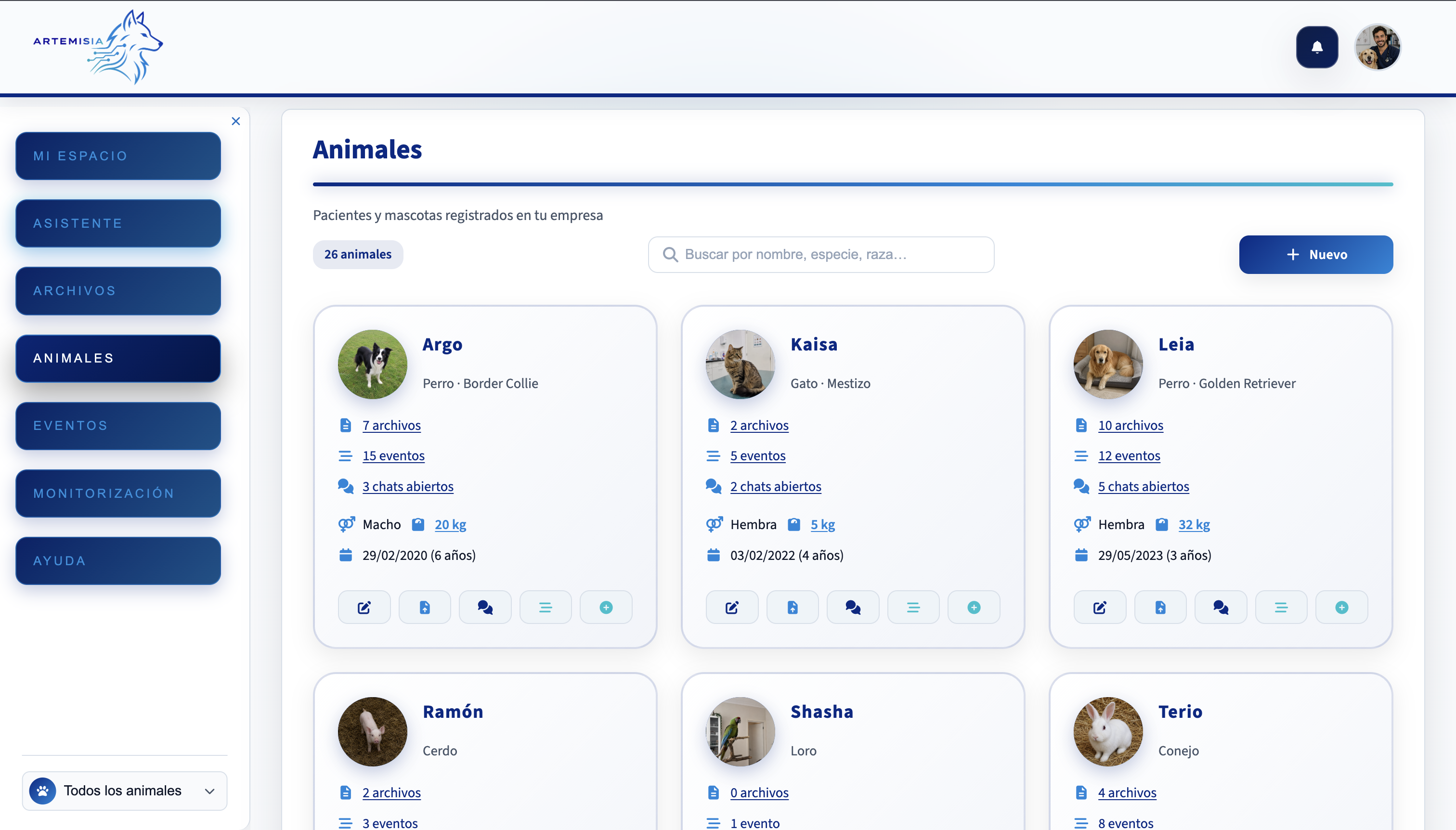Click the plus circle icon on Leia's card

(1341, 608)
